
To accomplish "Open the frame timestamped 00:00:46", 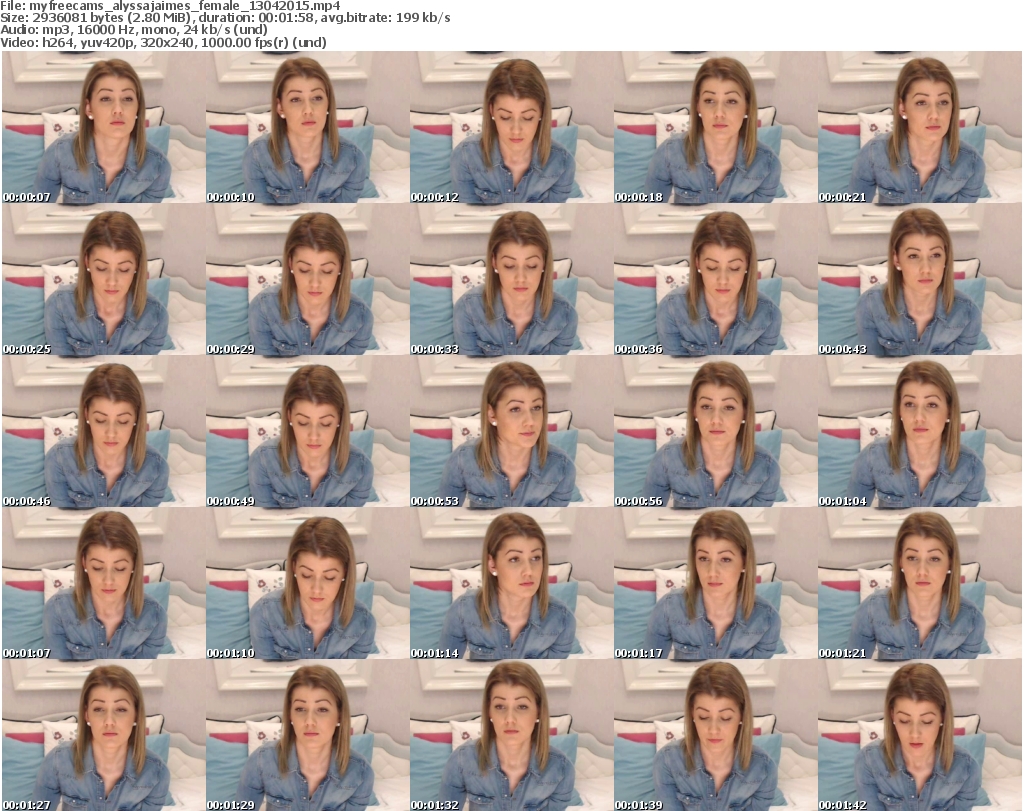I will (103, 432).
